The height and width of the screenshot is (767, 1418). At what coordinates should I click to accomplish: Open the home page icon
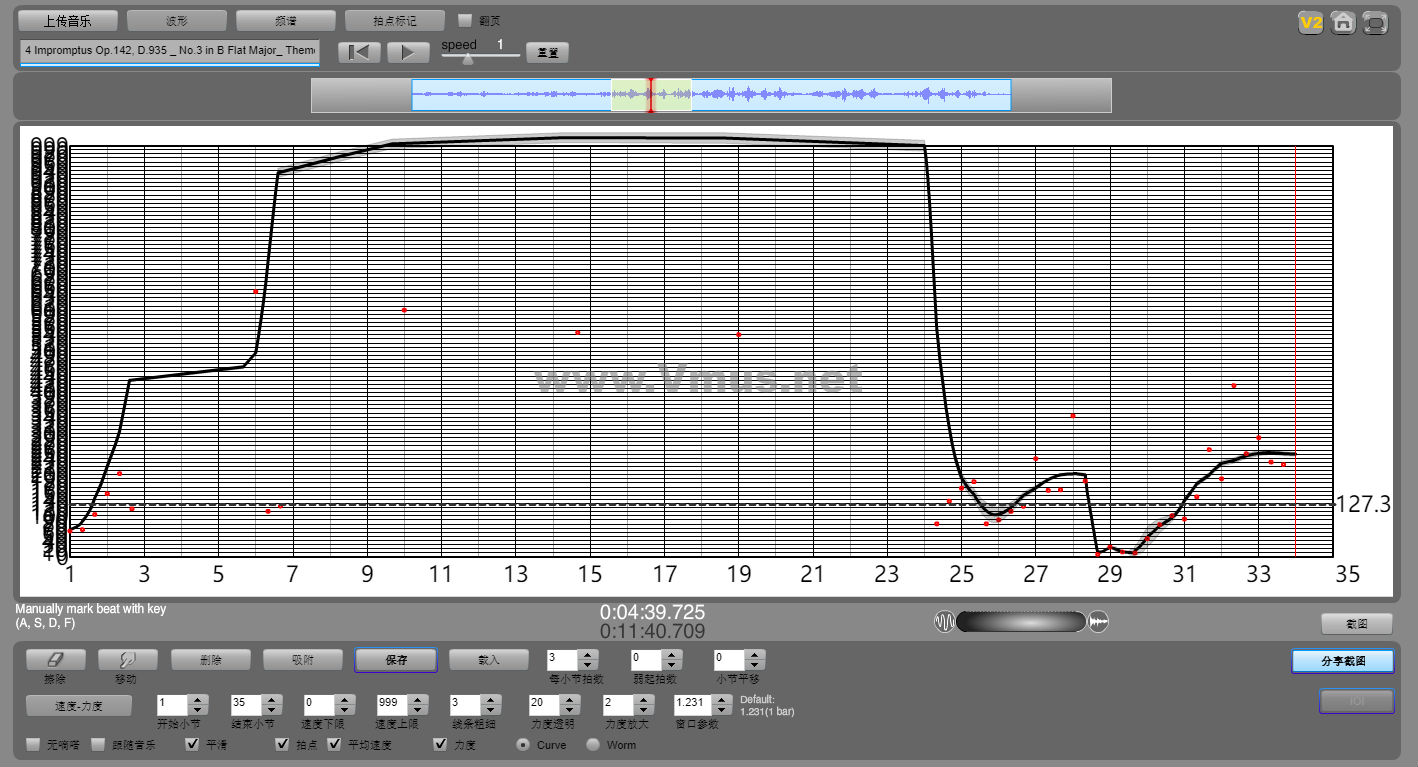click(1343, 23)
